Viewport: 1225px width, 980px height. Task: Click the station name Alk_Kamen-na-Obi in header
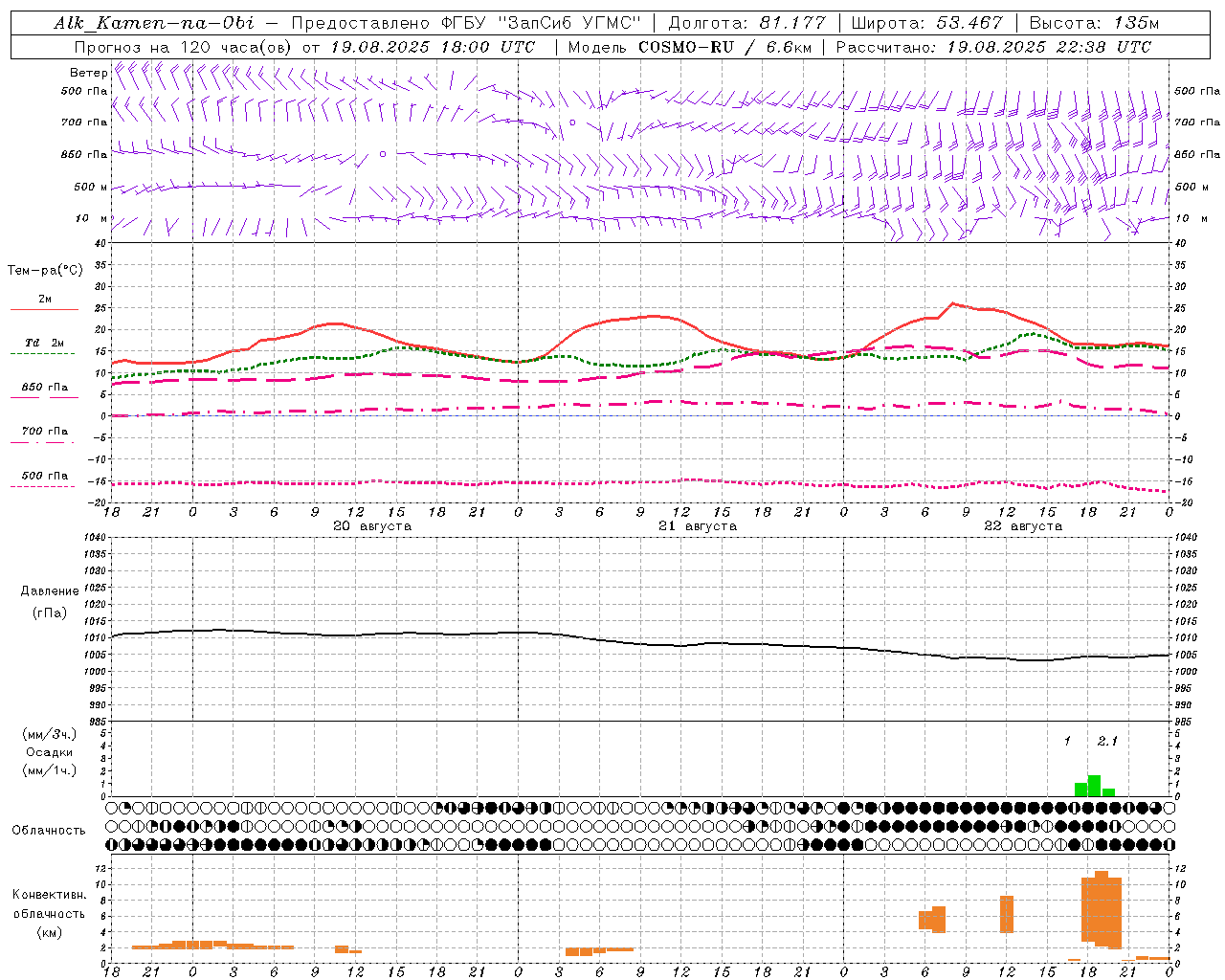click(154, 23)
